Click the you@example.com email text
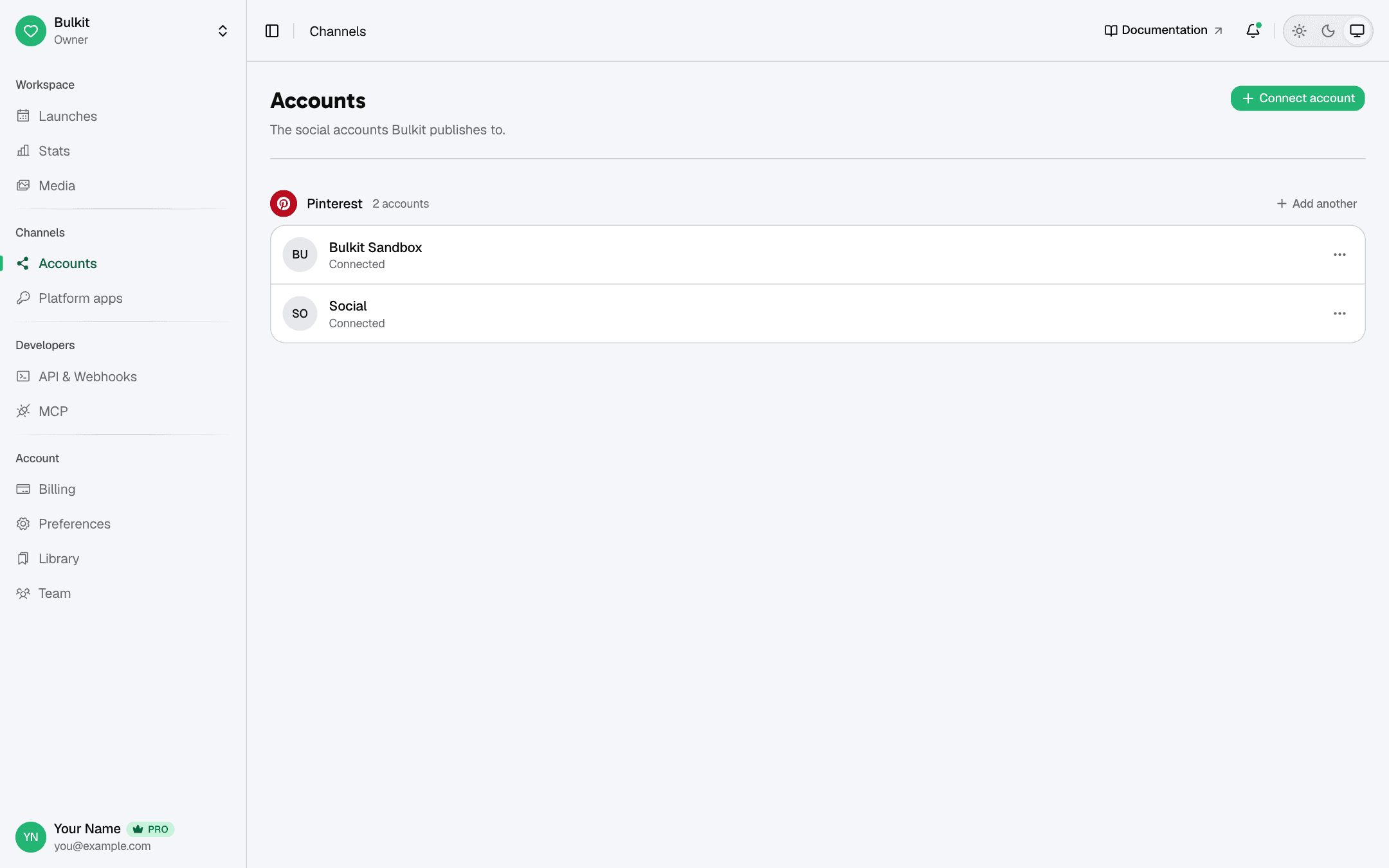The width and height of the screenshot is (1389, 868). [x=102, y=845]
